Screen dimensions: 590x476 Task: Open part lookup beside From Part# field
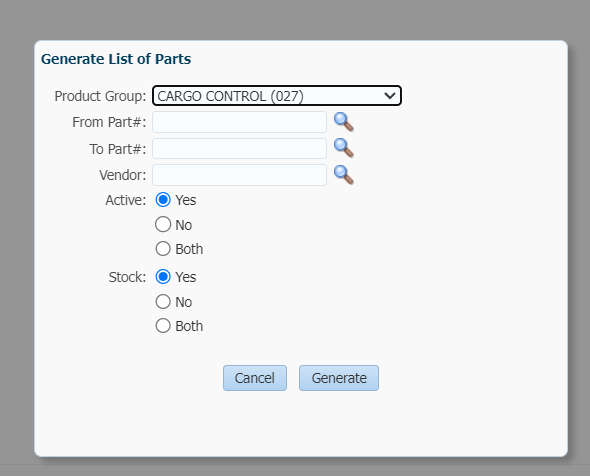[344, 122]
